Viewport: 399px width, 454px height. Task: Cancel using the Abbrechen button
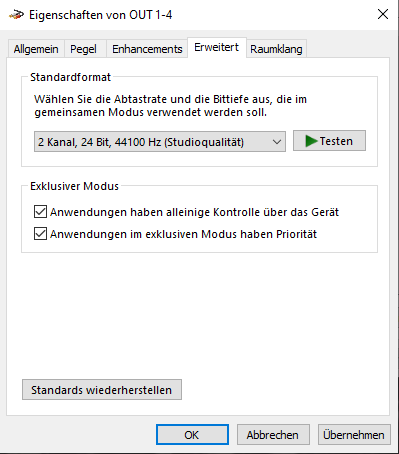point(273,434)
